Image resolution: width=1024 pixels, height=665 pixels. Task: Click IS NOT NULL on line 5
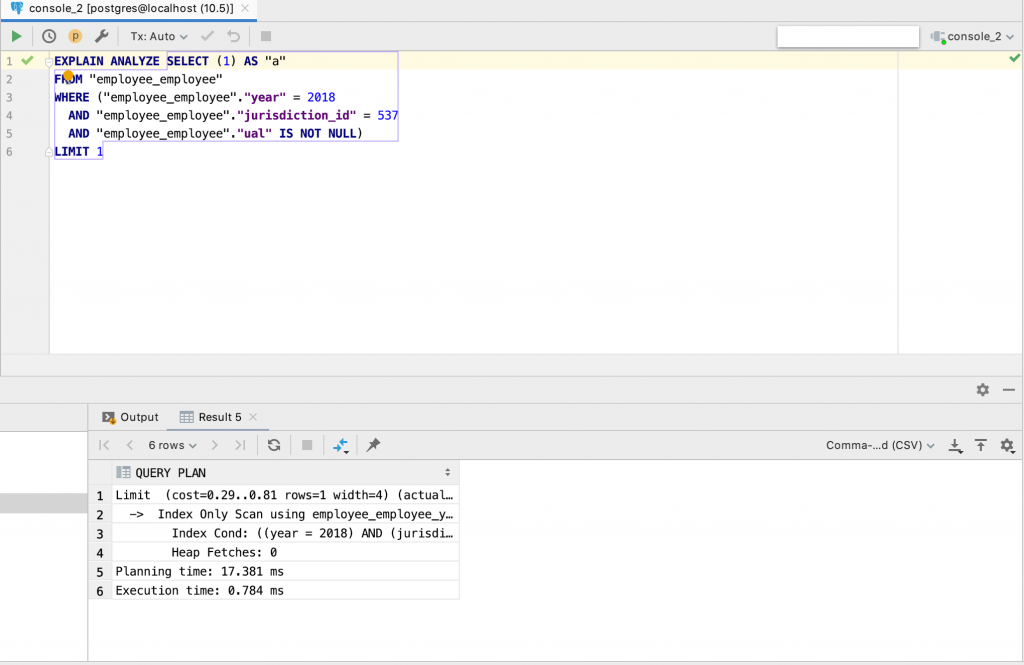[318, 133]
